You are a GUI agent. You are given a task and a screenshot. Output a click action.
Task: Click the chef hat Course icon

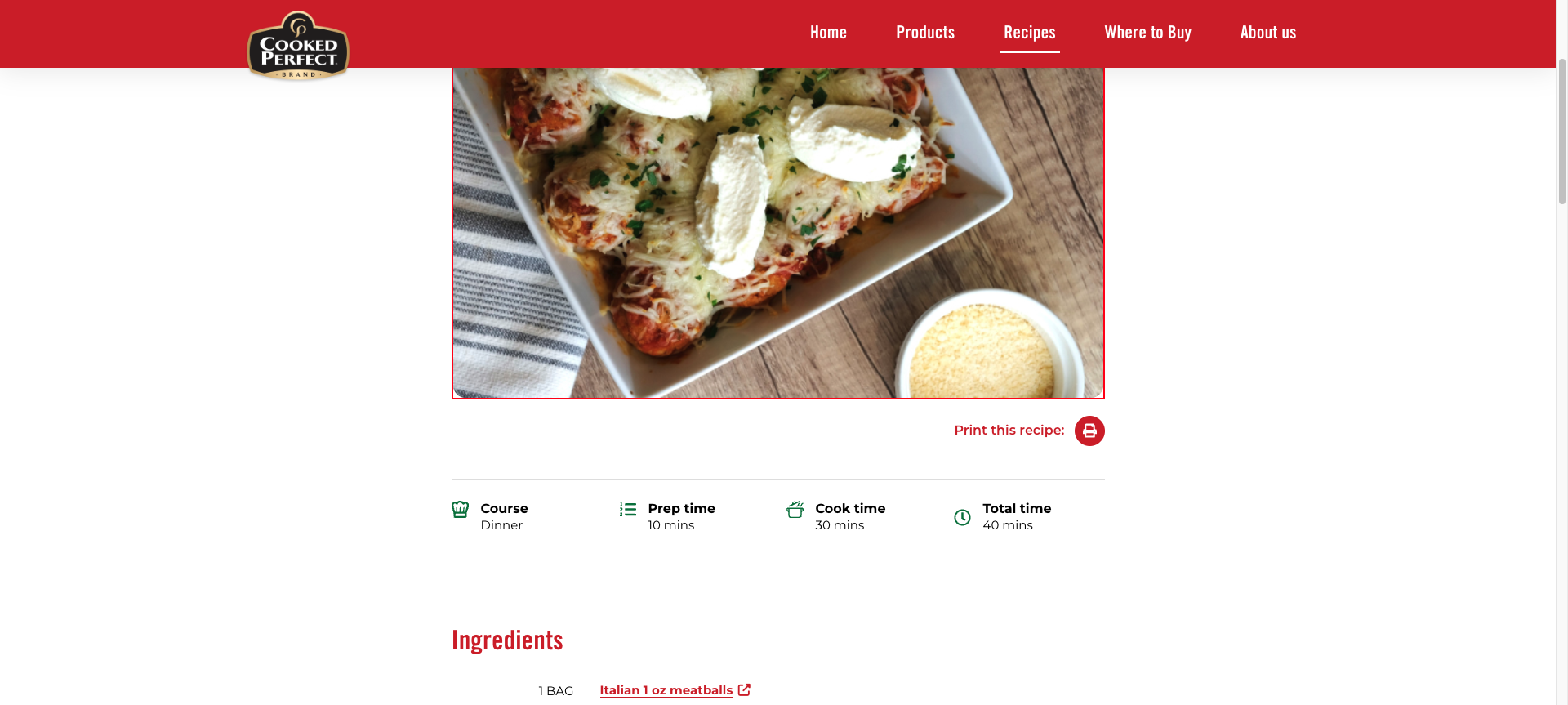[x=461, y=510]
